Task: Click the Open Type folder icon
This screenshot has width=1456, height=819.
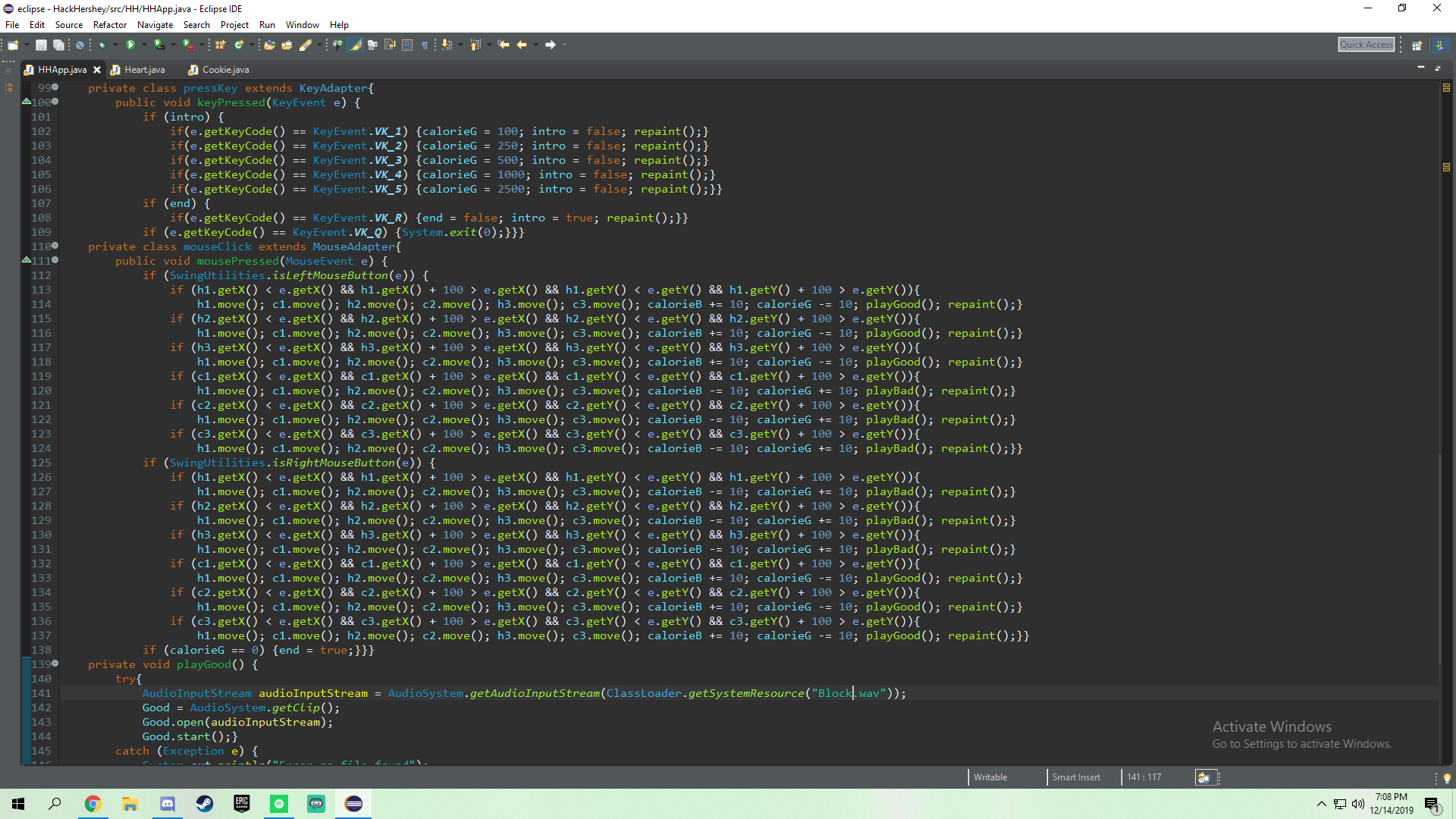Action: click(269, 45)
